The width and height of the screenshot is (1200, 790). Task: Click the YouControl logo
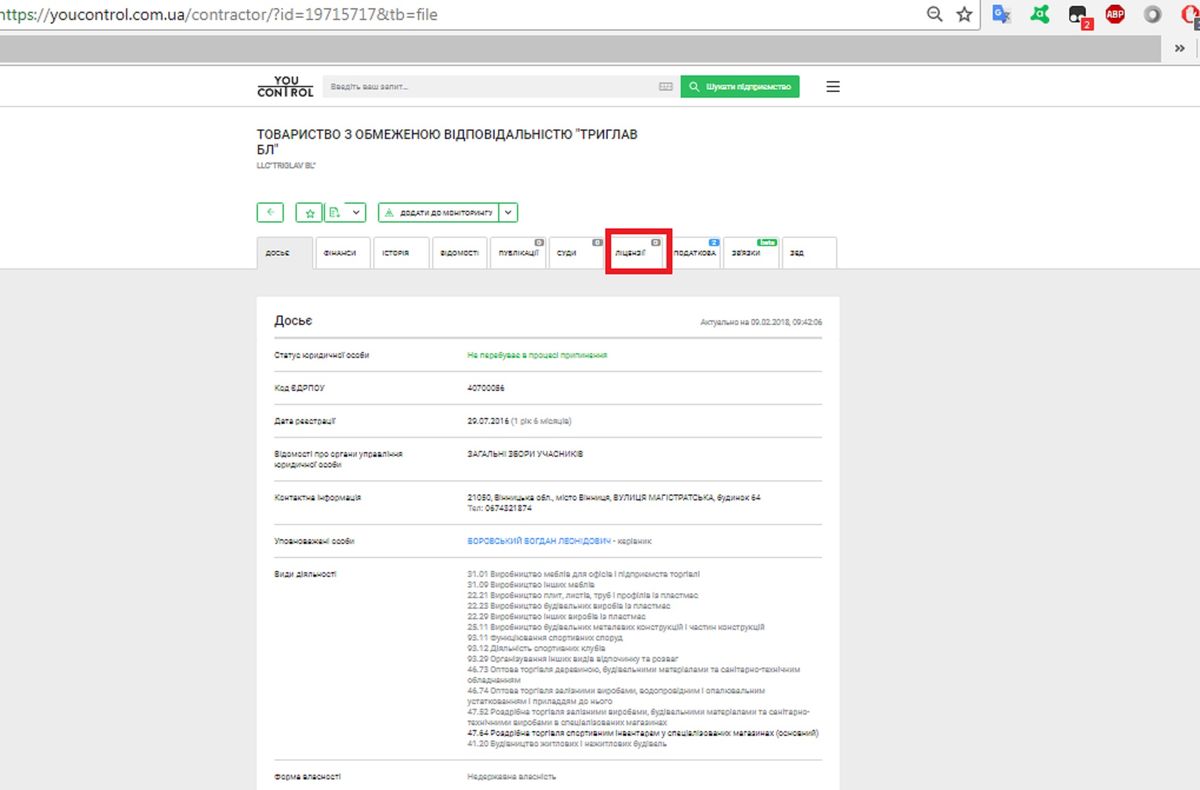tap(285, 87)
